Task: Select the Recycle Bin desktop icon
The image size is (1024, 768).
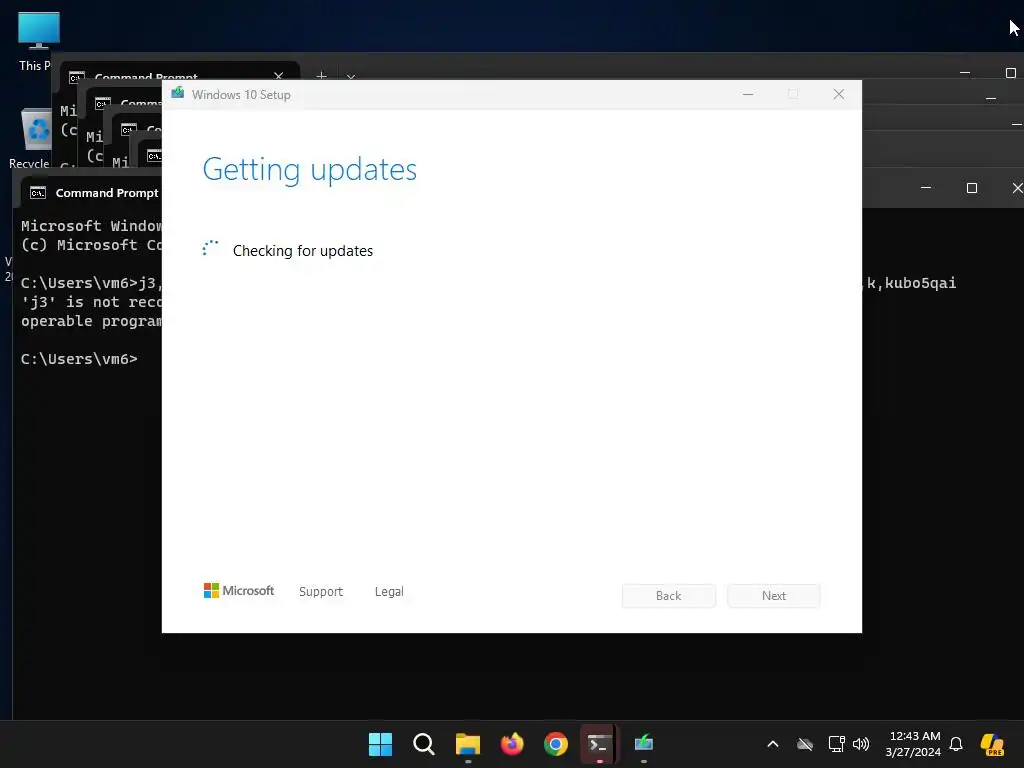Action: click(x=33, y=138)
